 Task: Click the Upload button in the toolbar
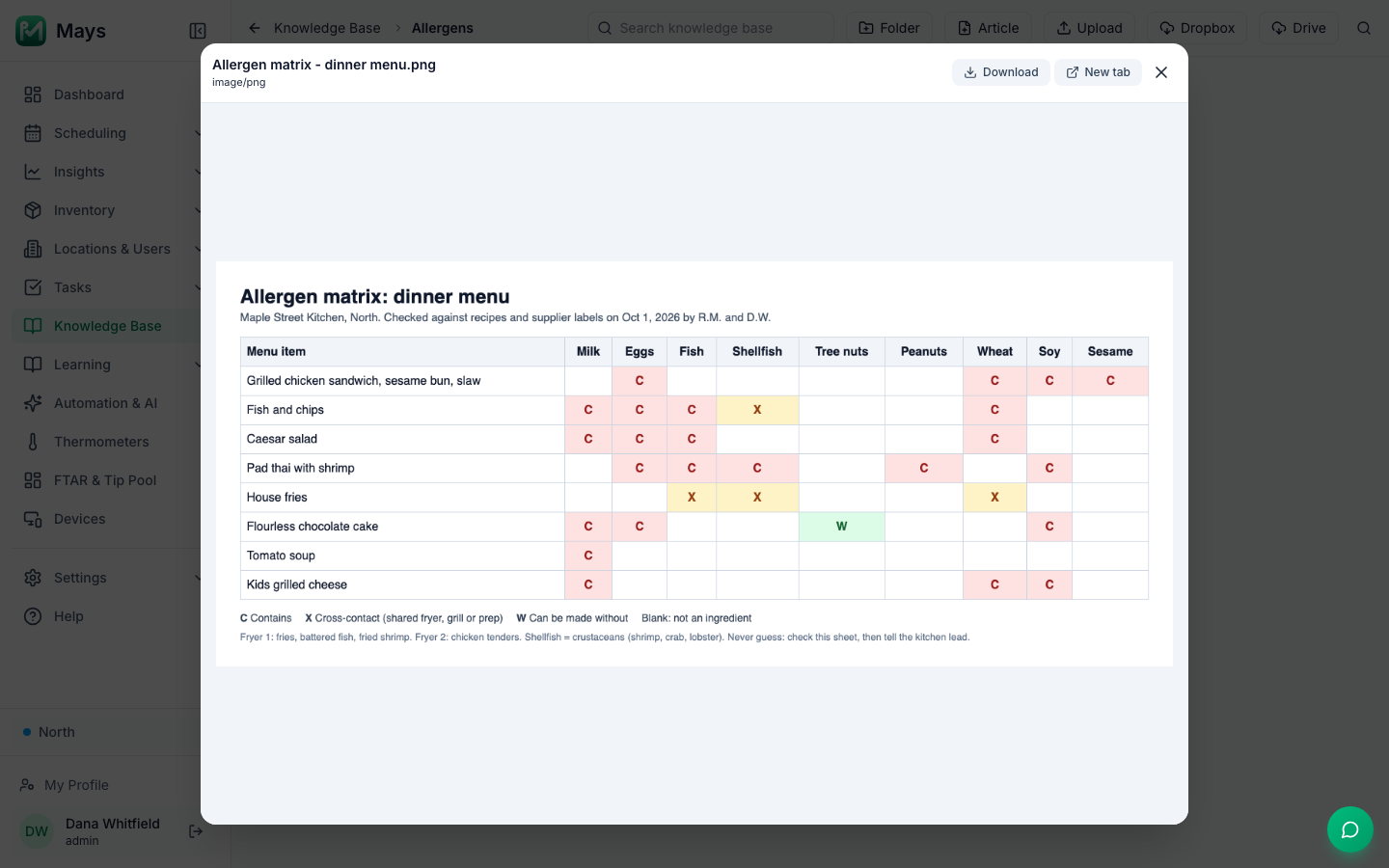pyautogui.click(x=1090, y=28)
